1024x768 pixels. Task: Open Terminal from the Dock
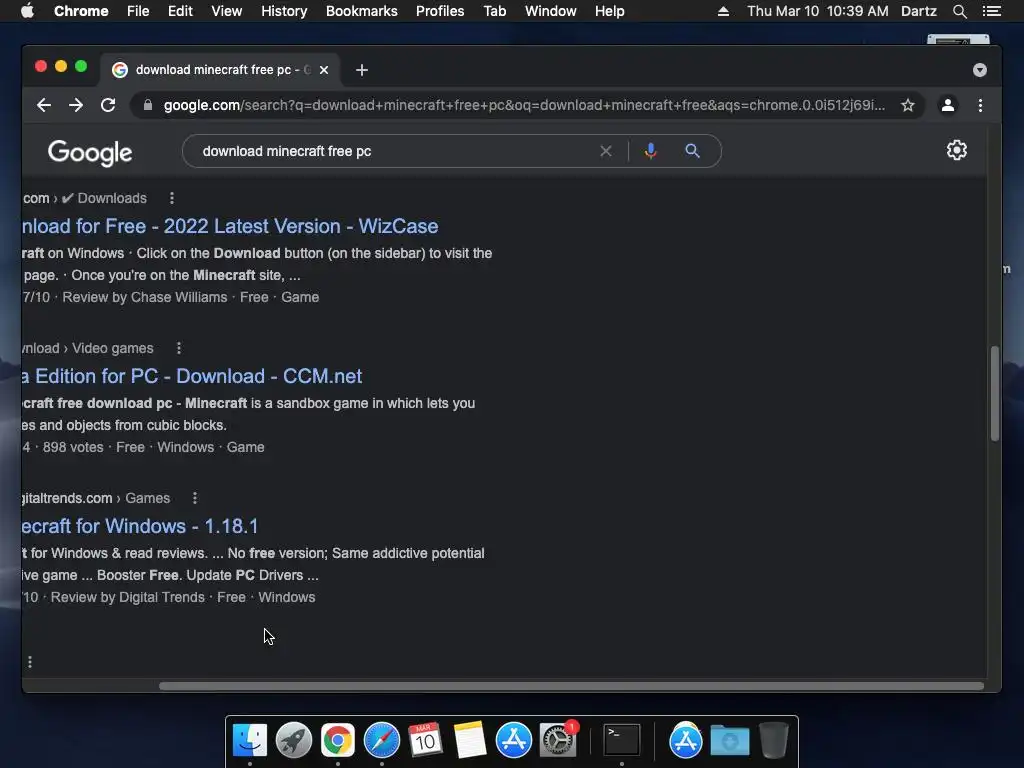[621, 741]
